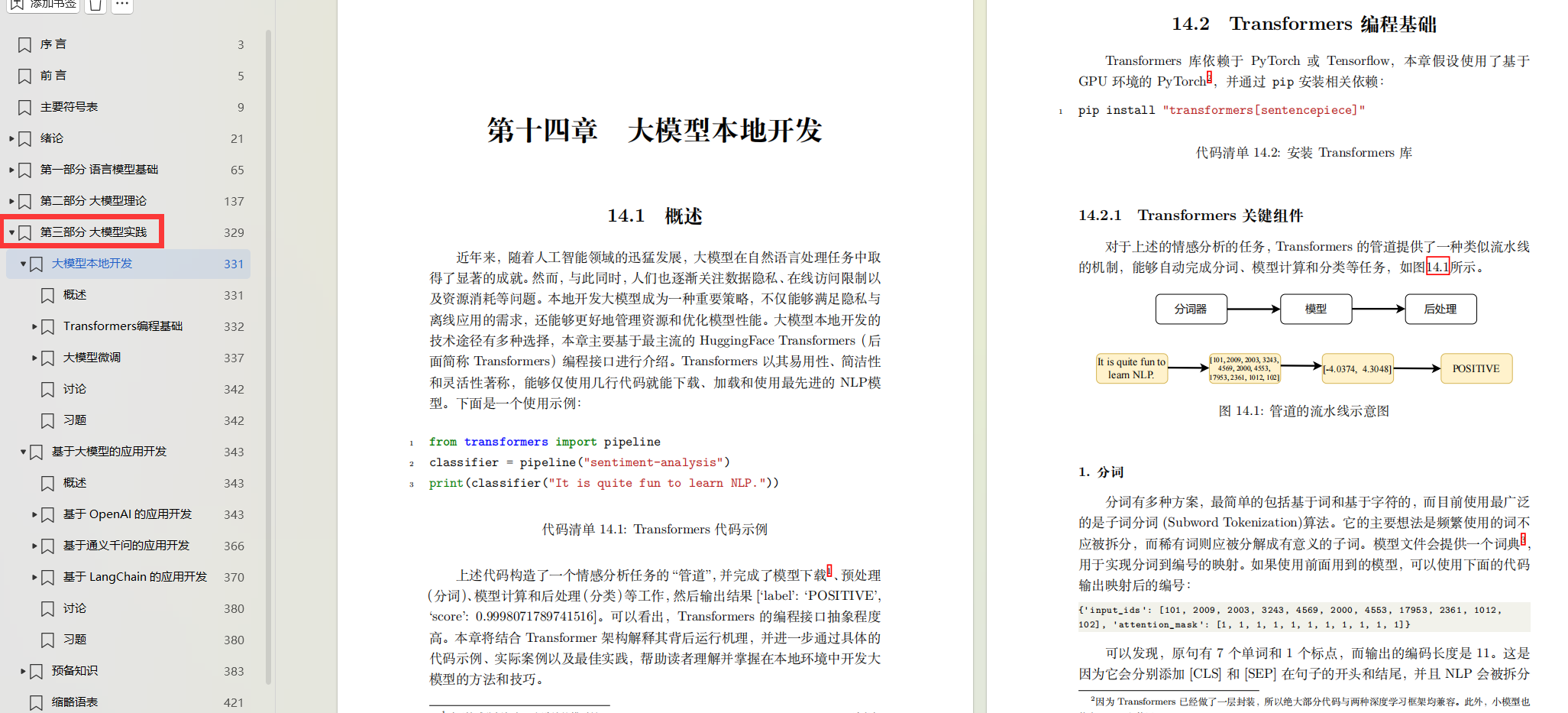Click the bookmark panel vertical scrollbar
The image size is (1568, 713).
click(x=268, y=356)
